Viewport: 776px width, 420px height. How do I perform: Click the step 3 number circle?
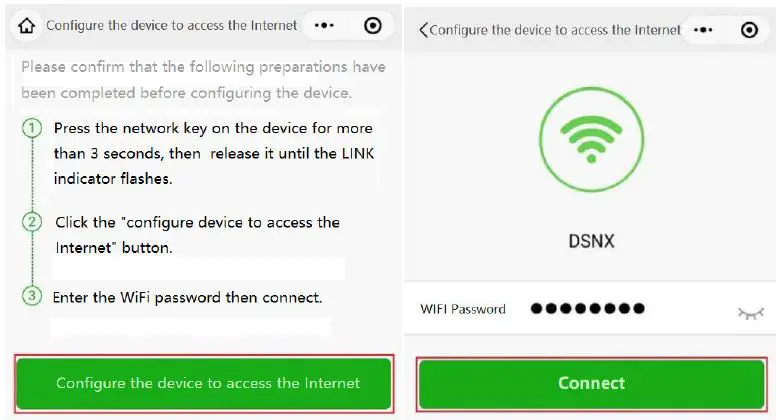(33, 297)
